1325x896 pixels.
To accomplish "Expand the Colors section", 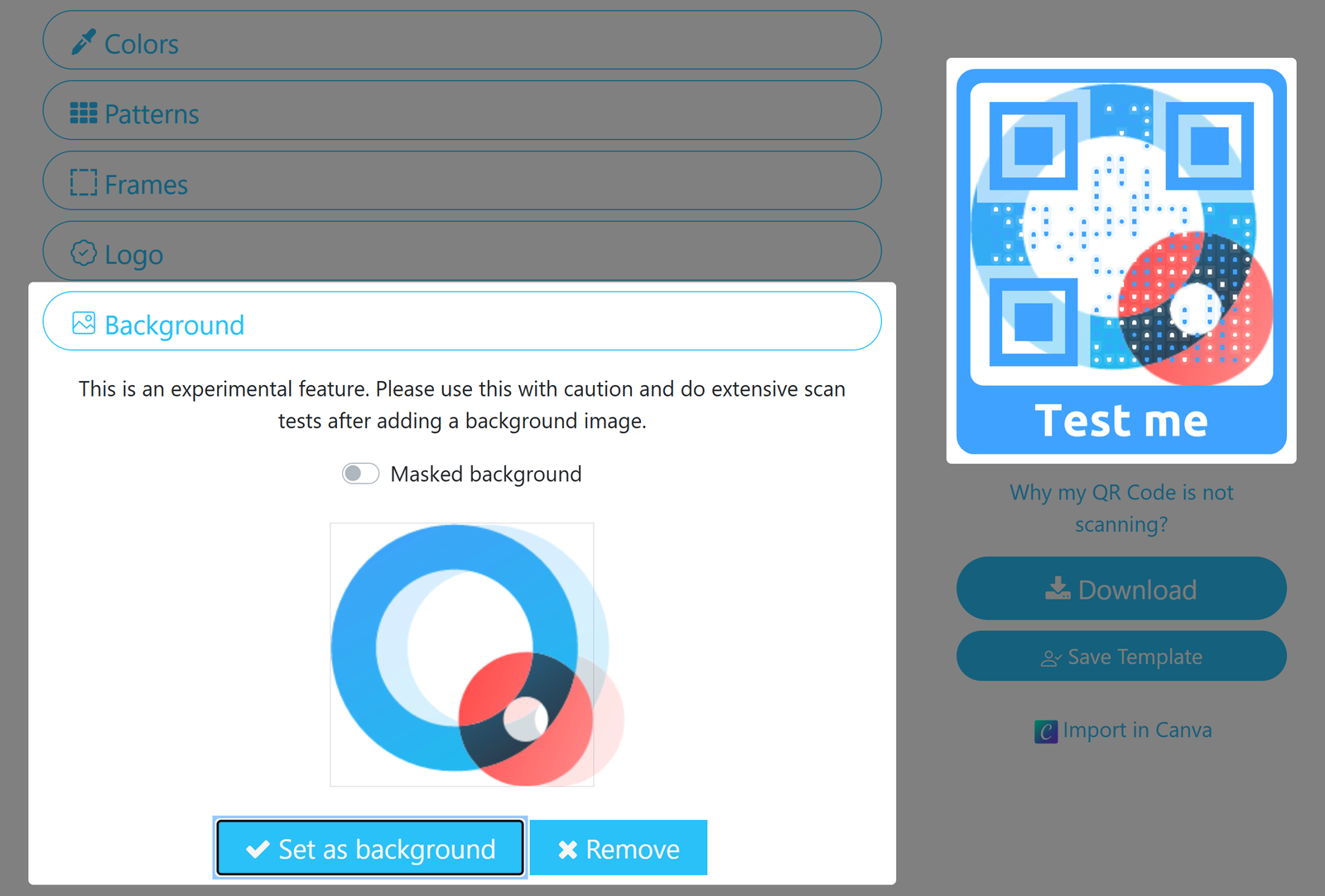I will click(461, 41).
